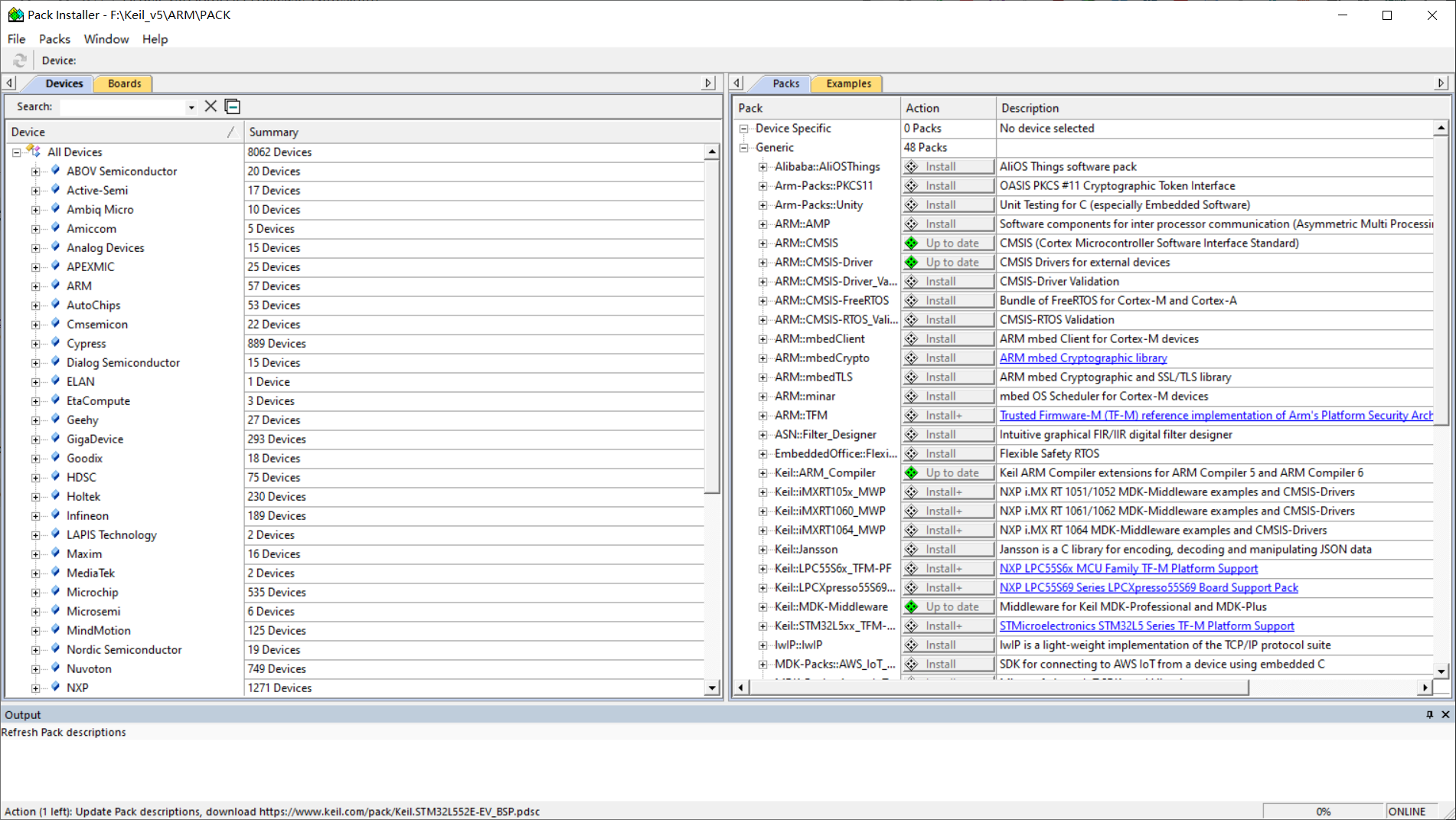Screen dimensions: 1456x820
Task: Open the ARM mbed Cryptographic library link
Action: pos(1083,358)
